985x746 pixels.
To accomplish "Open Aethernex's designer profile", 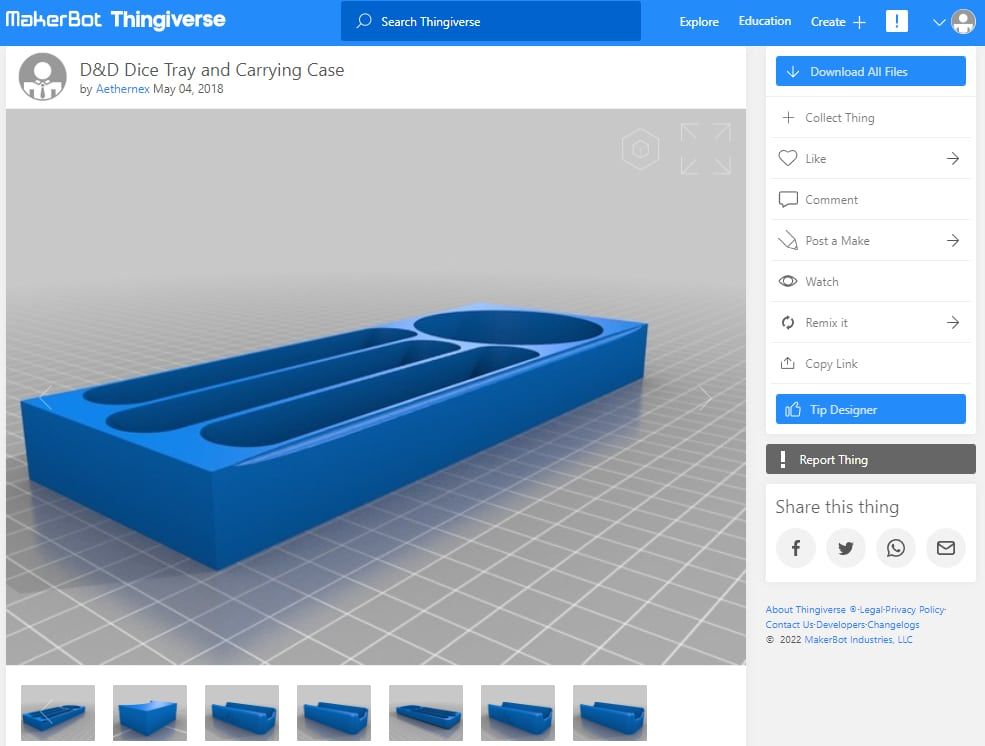I will coord(122,88).
